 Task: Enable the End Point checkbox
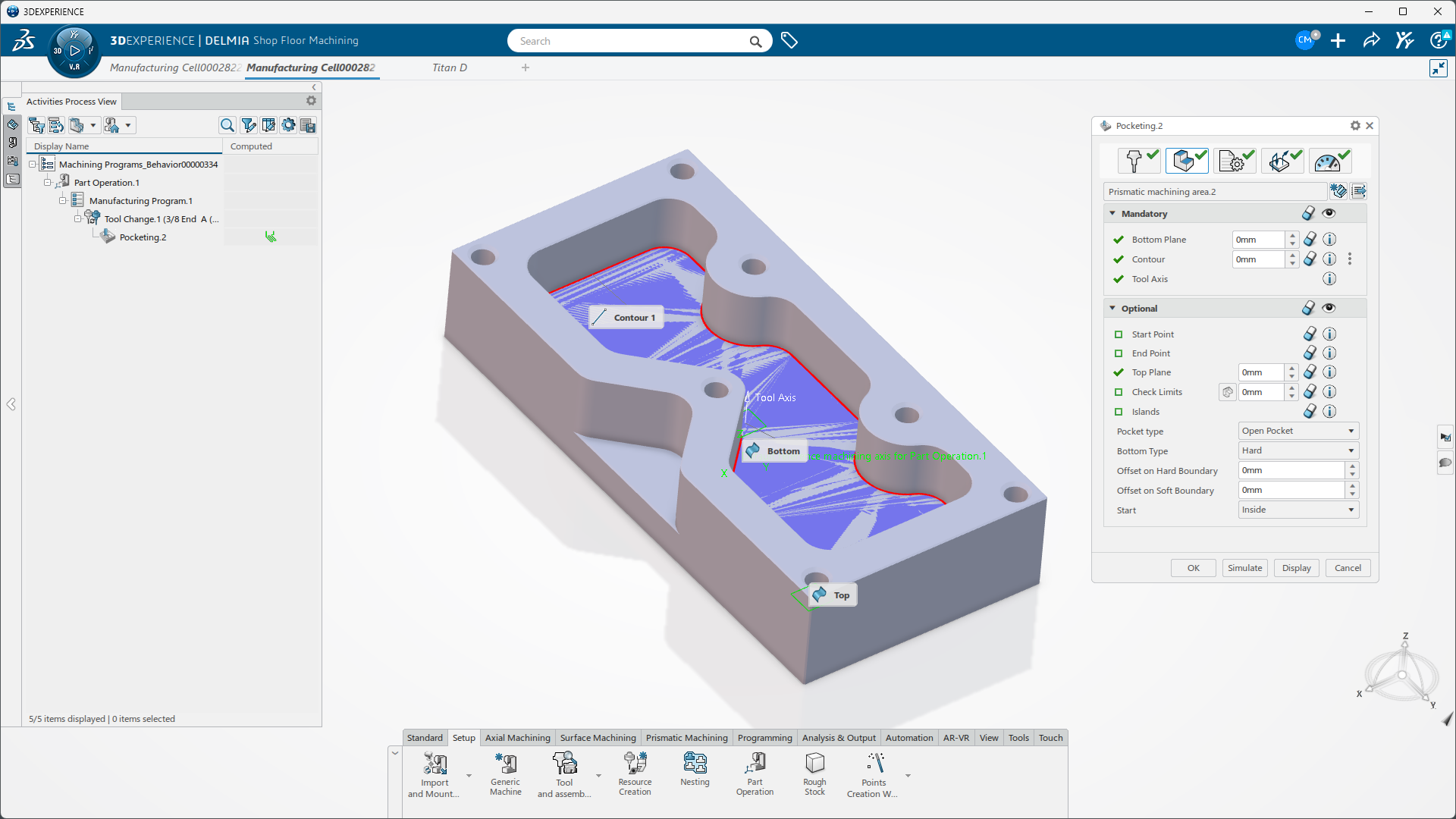(x=1119, y=353)
